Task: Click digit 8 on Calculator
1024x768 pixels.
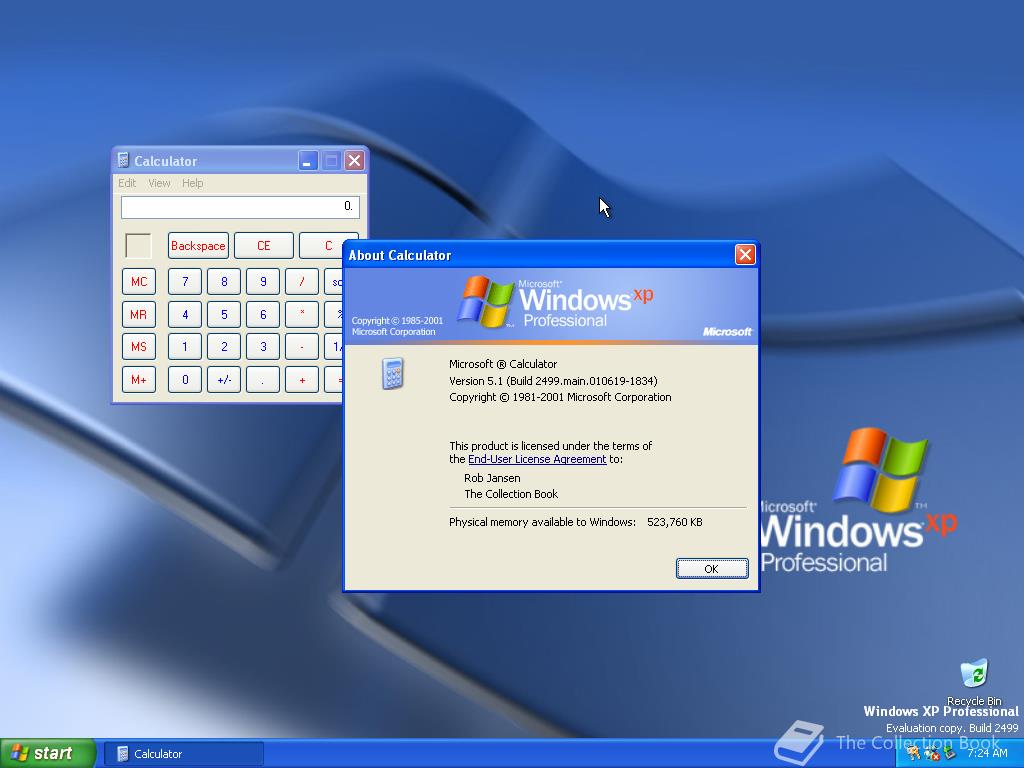Action: (224, 281)
